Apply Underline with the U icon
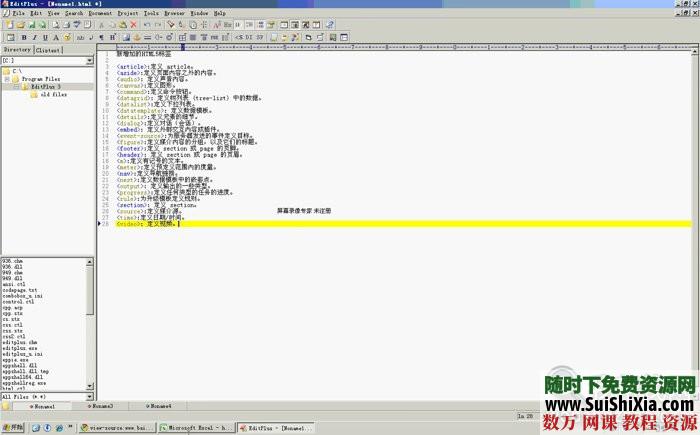Viewport: 700px width, 435px height. (45, 38)
